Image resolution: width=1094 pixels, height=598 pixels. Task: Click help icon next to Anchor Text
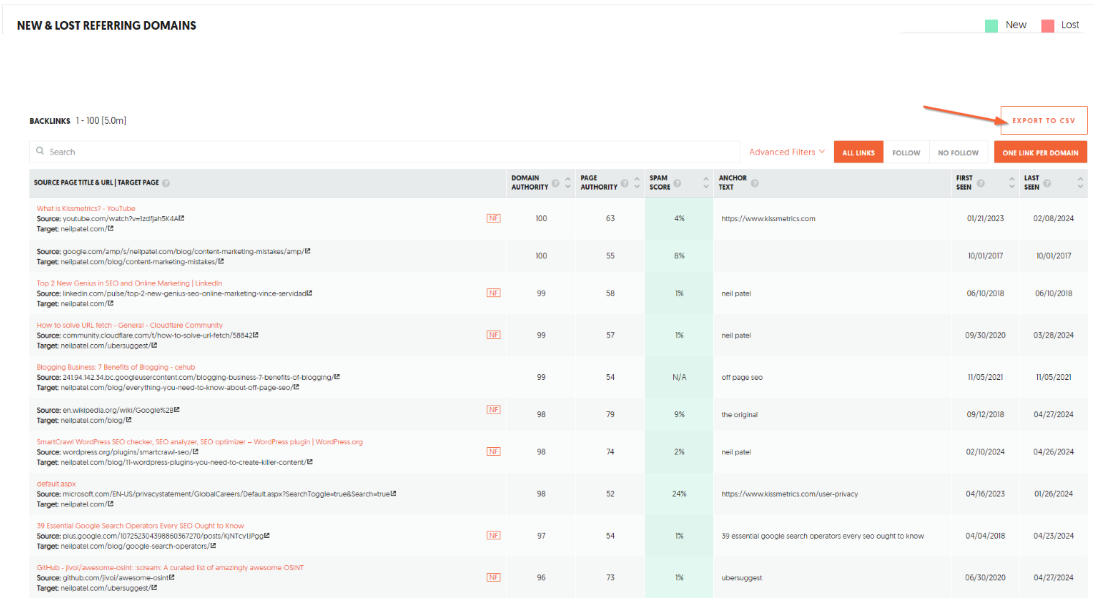tap(755, 183)
